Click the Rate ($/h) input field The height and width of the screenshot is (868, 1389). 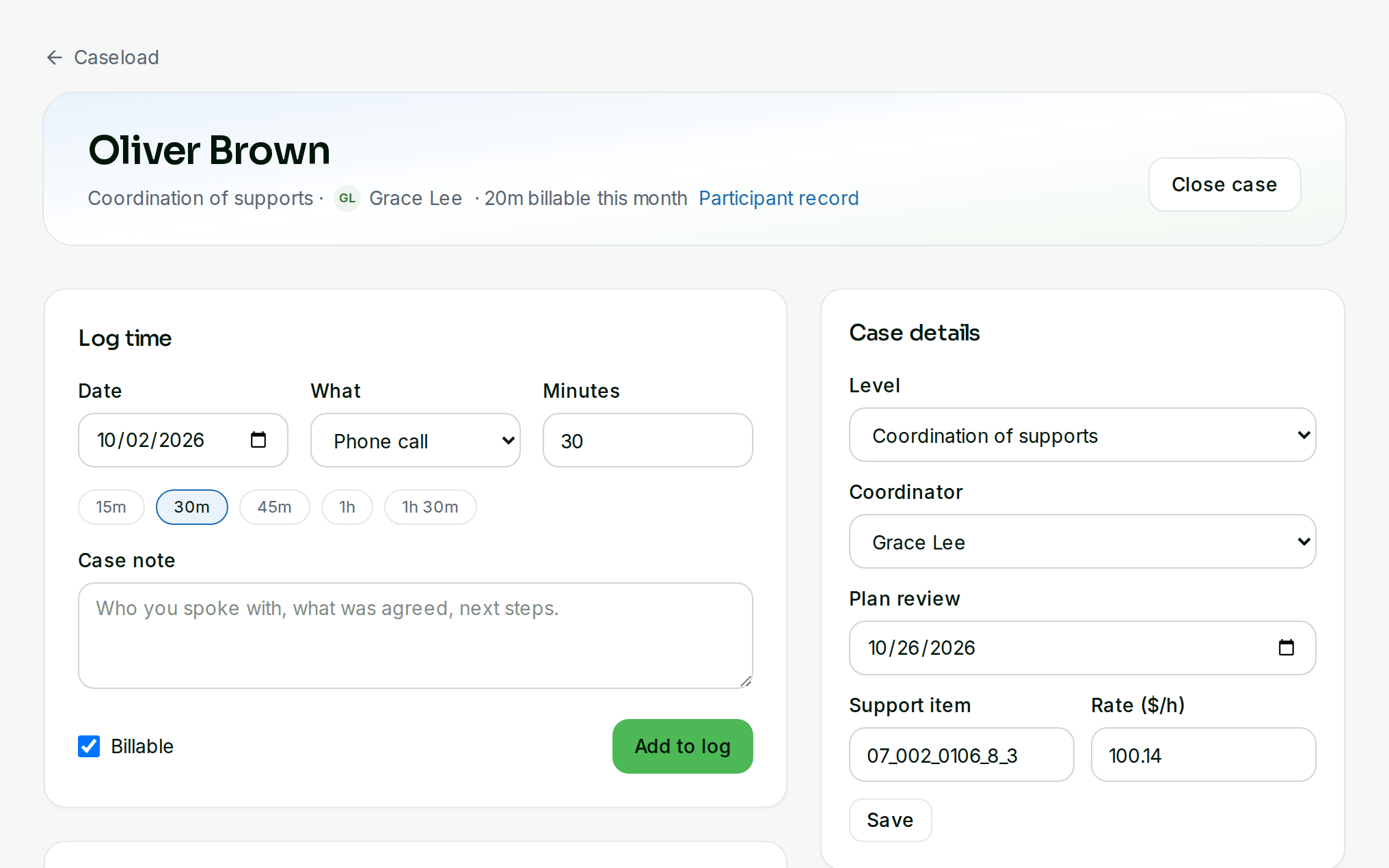click(x=1203, y=755)
